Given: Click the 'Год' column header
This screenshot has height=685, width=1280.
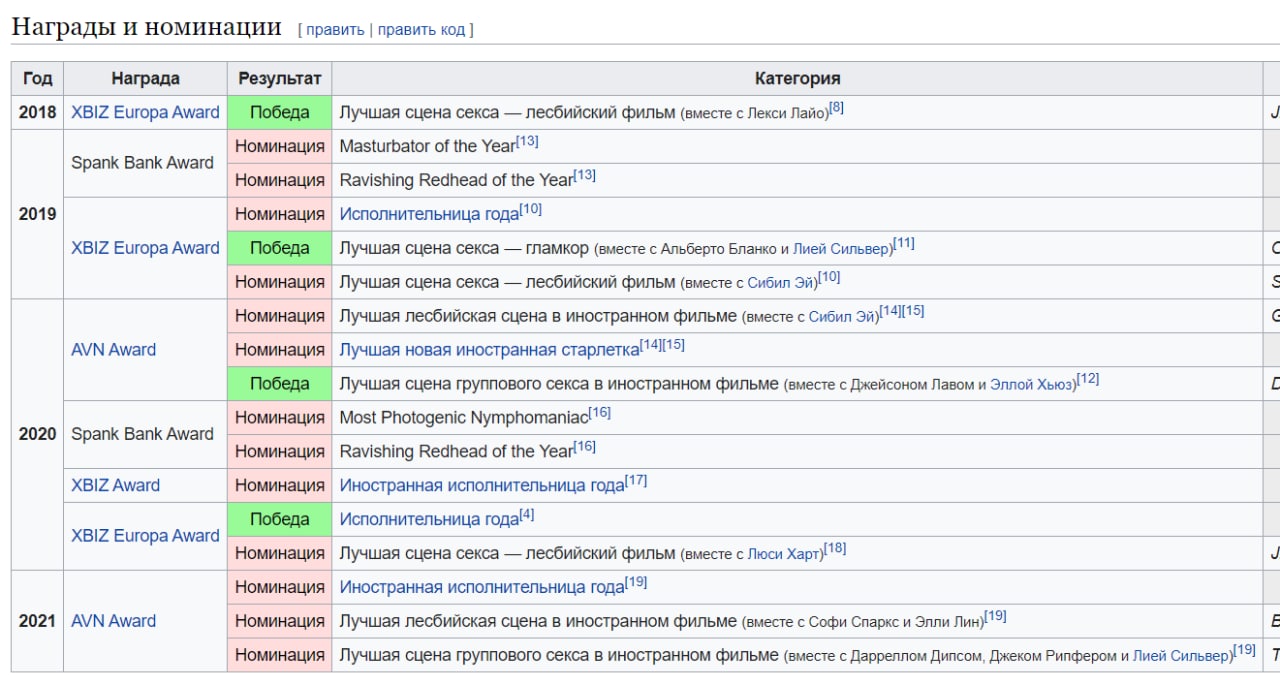Looking at the screenshot, I should (37, 78).
